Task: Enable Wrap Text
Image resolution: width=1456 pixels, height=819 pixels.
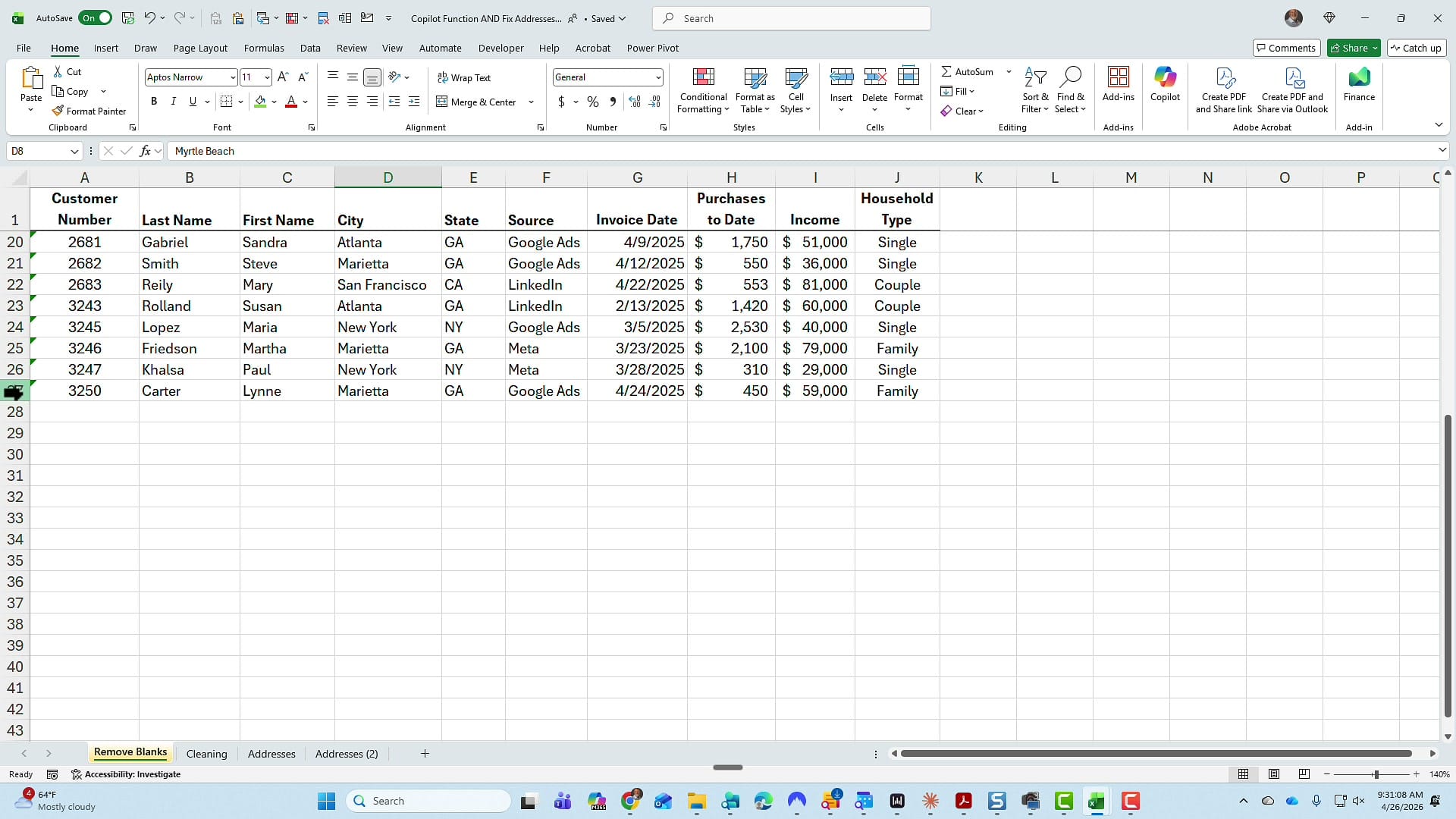Action: [465, 77]
